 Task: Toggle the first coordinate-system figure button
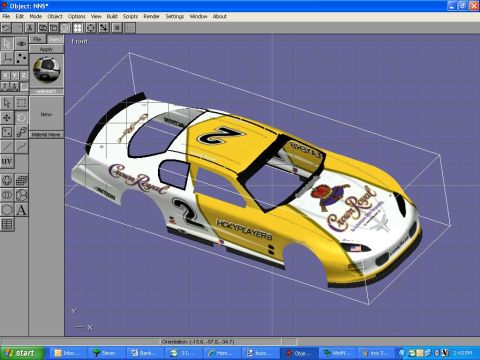(x=5, y=87)
